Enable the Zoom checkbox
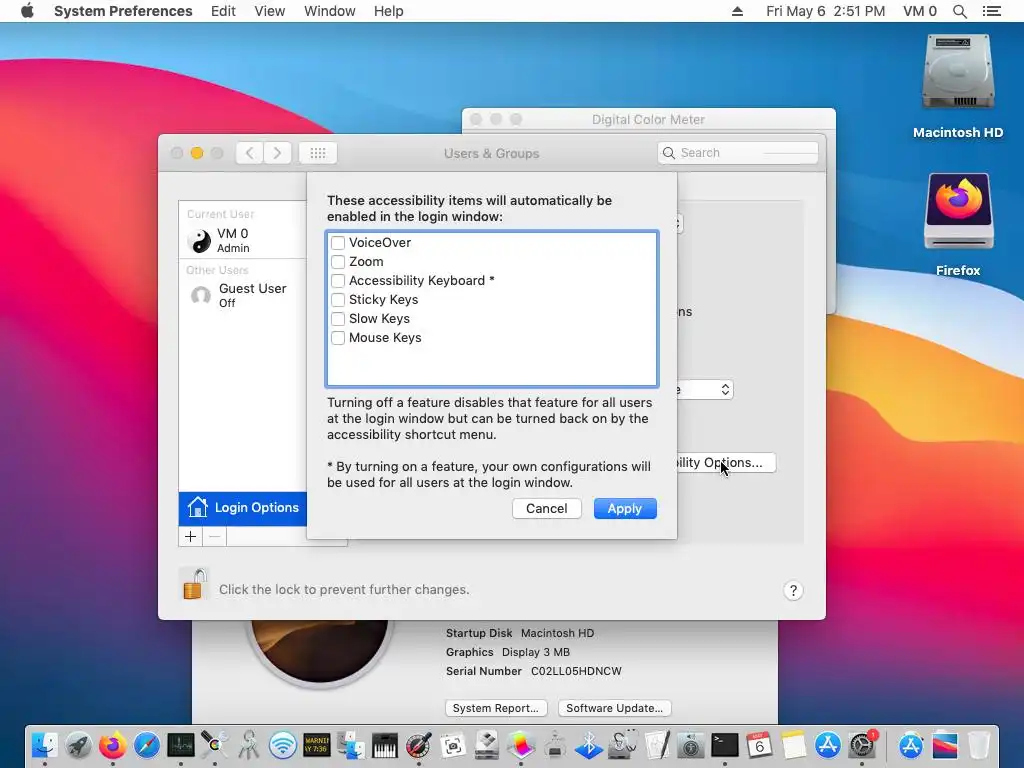 point(338,262)
